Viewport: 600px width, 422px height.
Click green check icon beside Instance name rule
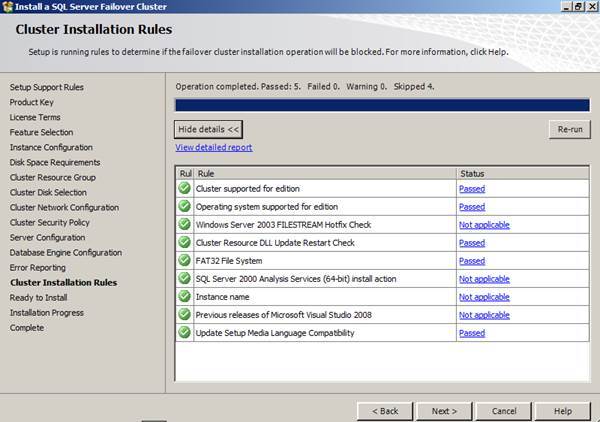click(184, 296)
